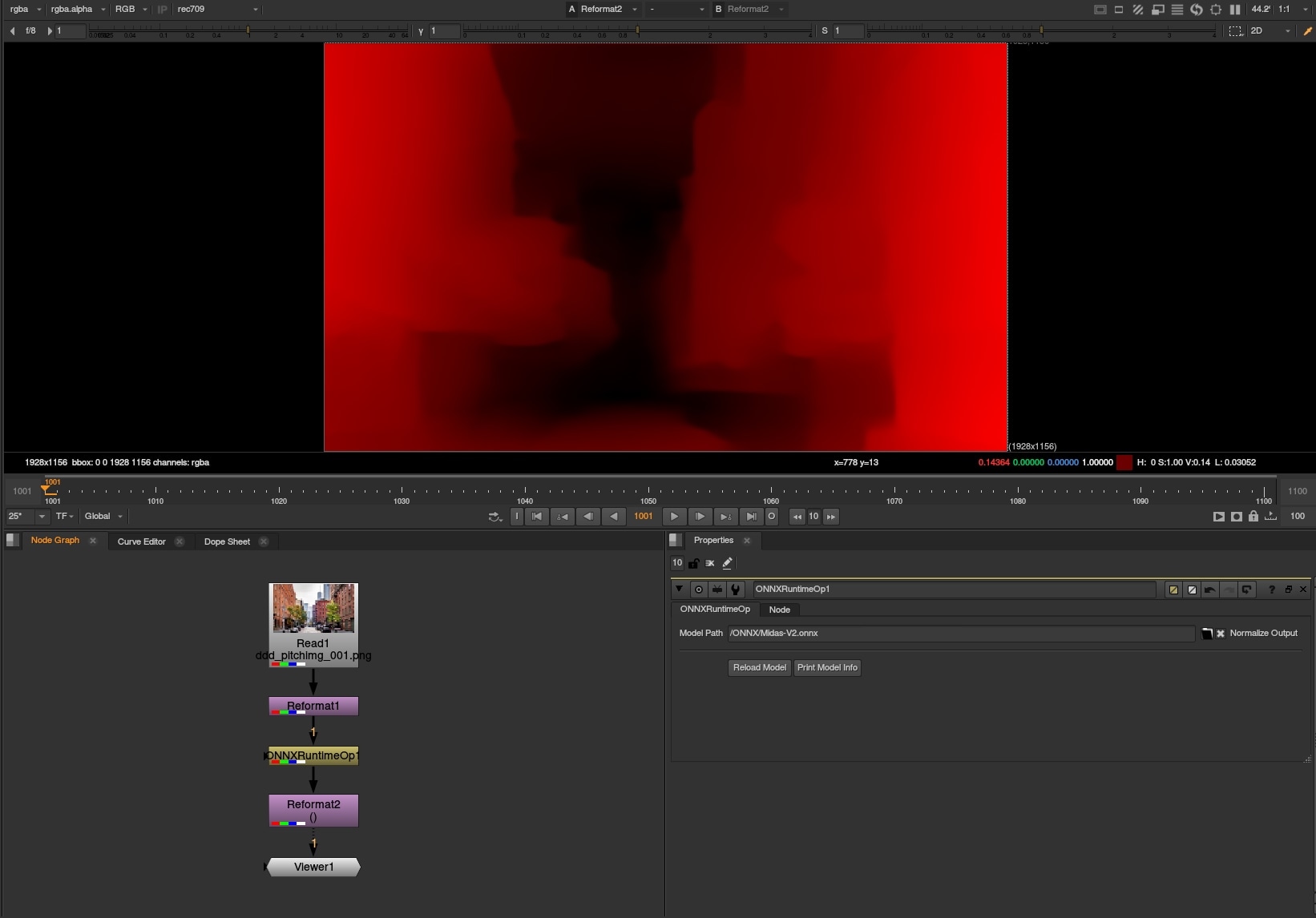
Task: Click the orange eyedropper icon in viewer
Action: tap(1307, 31)
